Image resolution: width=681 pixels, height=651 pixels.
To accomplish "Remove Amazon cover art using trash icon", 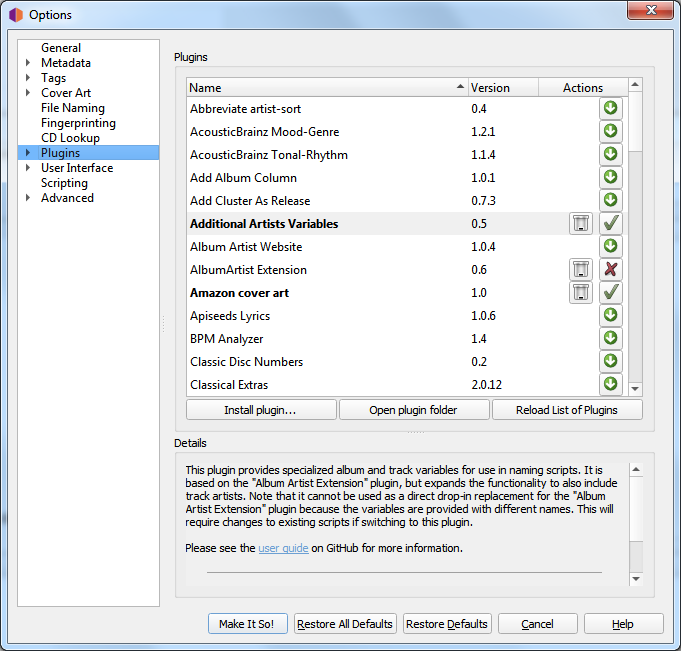I will coord(581,292).
